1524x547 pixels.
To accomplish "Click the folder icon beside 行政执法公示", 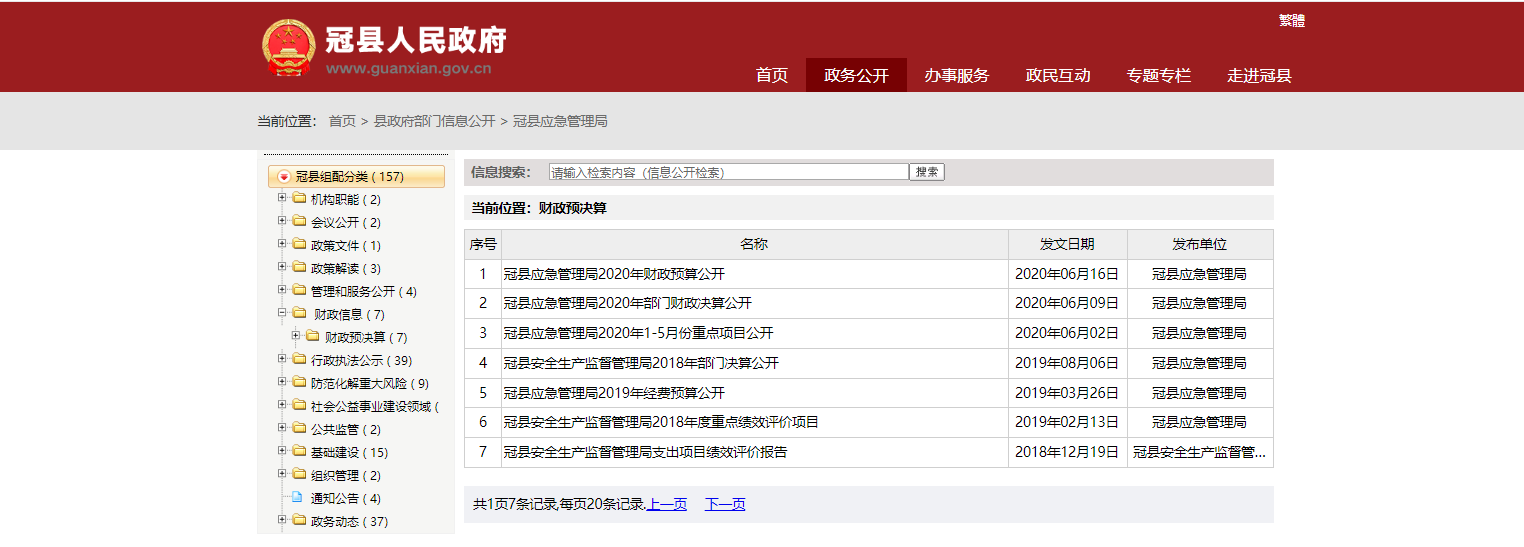I will [299, 360].
